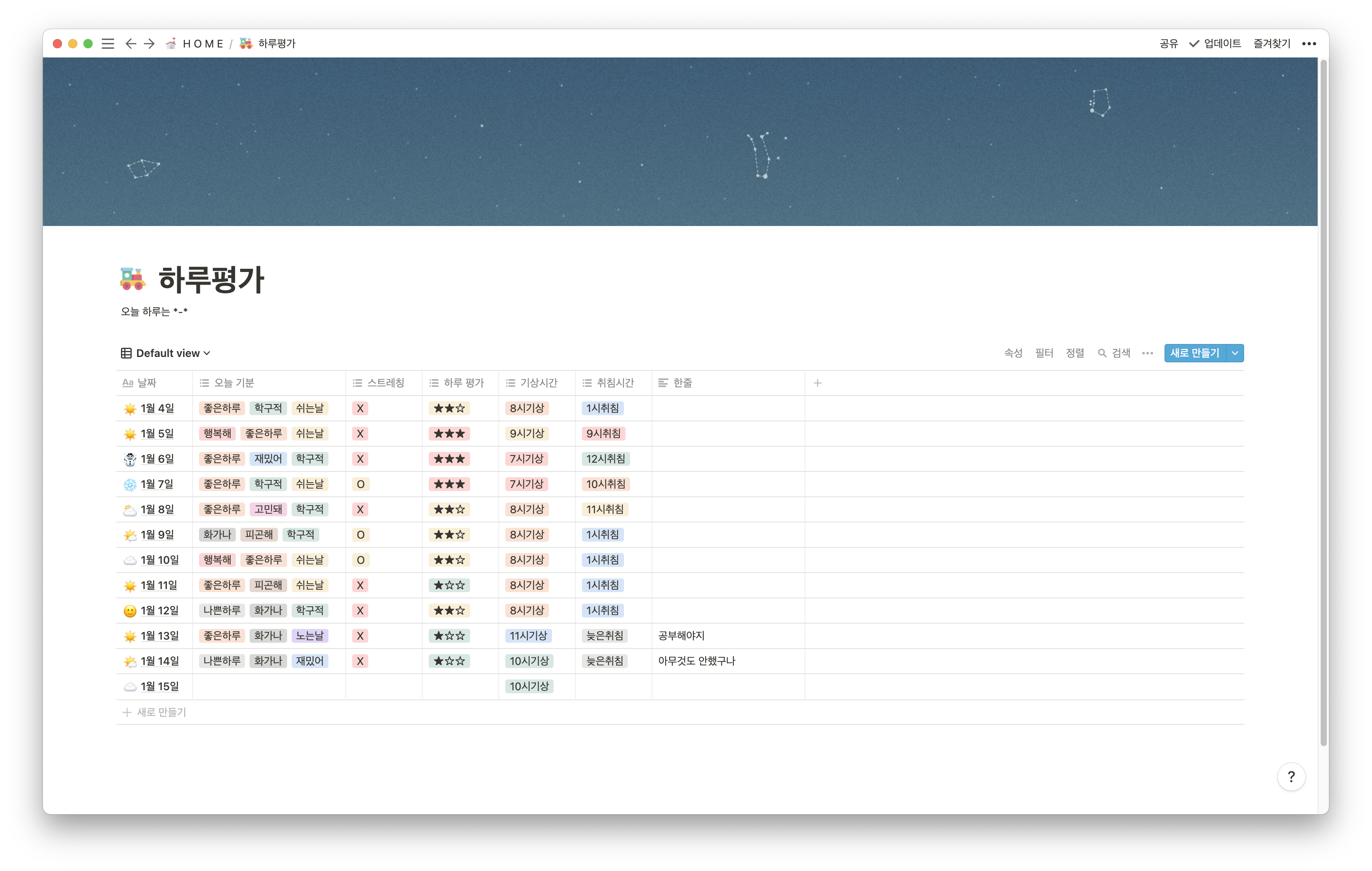Image resolution: width=1372 pixels, height=871 pixels.
Task: Open the 필터 menu
Action: tap(1044, 354)
